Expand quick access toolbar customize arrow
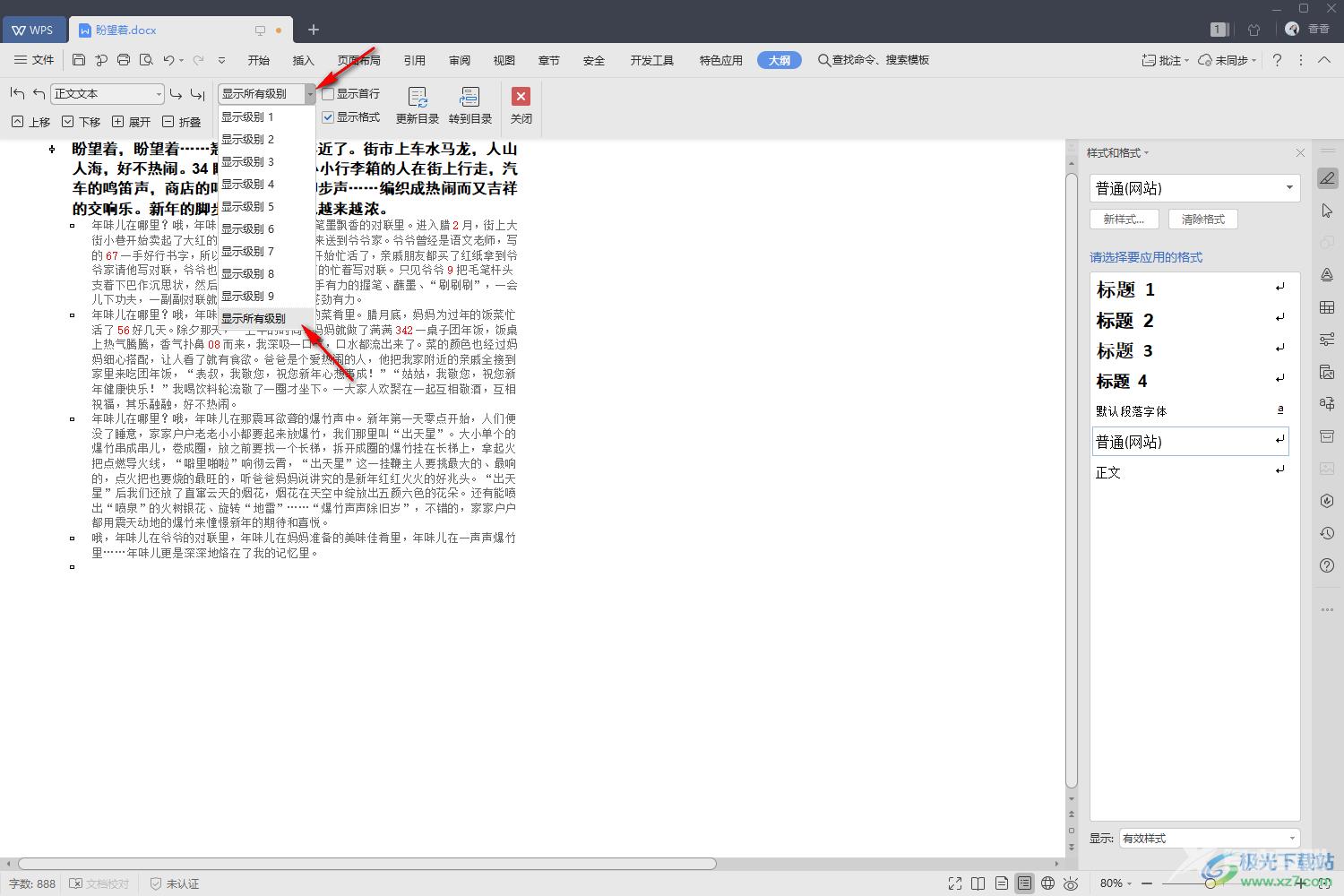1344x896 pixels. 221,60
